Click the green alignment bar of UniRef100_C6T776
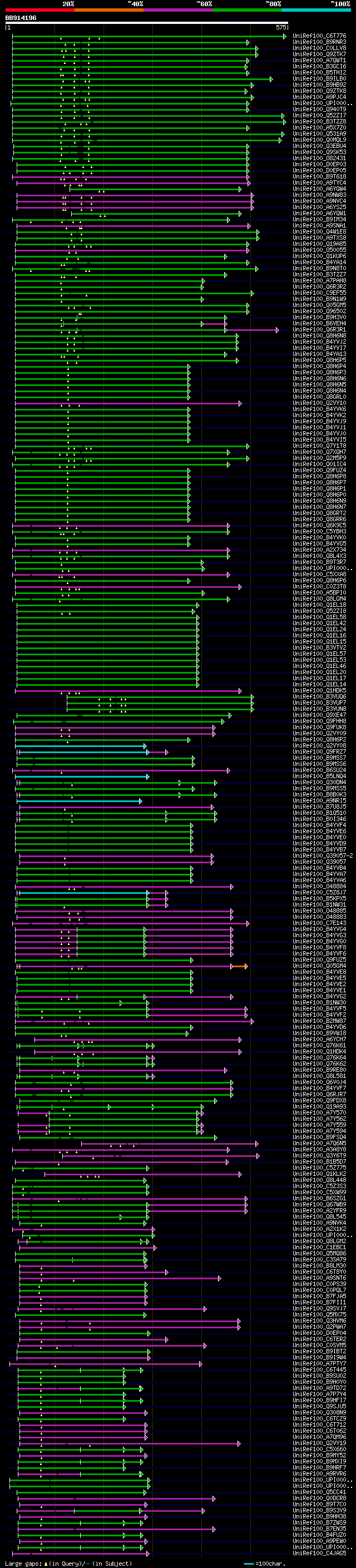This screenshot has width=356, height=1568. (x=149, y=37)
